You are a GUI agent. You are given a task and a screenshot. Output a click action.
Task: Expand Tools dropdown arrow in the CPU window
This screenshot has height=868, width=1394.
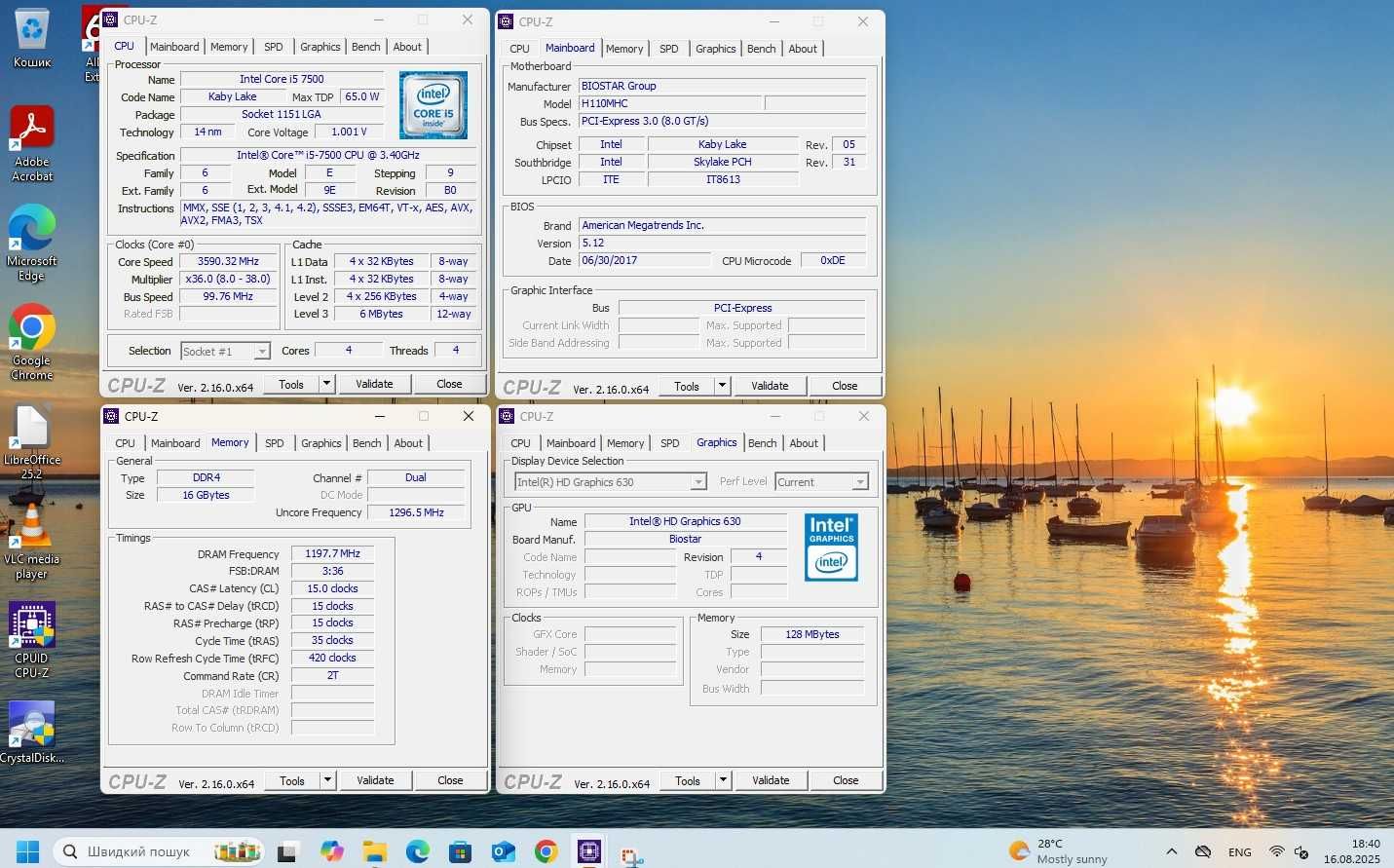pyautogui.click(x=327, y=384)
